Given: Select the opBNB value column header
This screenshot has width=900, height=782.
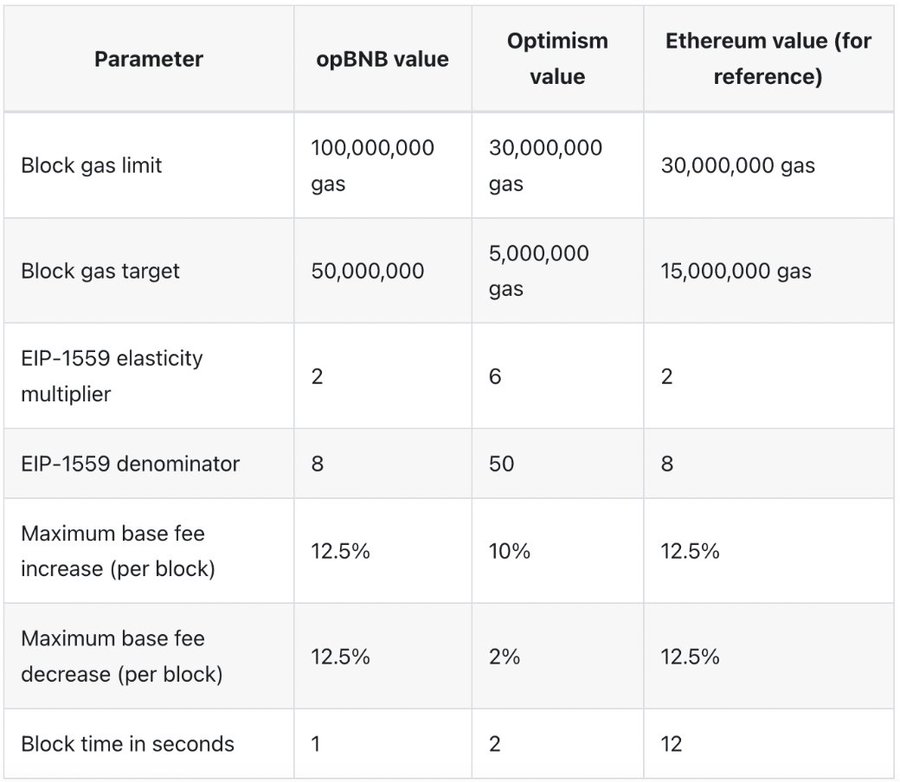Looking at the screenshot, I should click(382, 59).
